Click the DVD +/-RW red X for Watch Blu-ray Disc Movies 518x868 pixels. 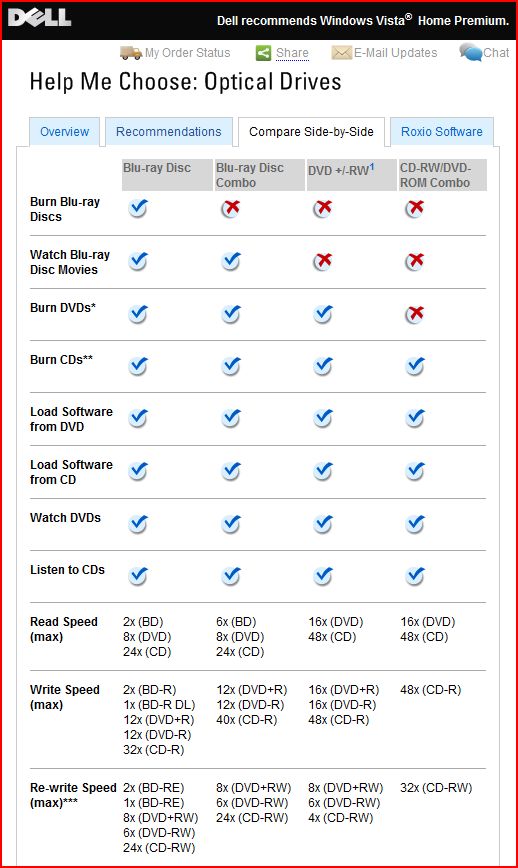click(323, 261)
